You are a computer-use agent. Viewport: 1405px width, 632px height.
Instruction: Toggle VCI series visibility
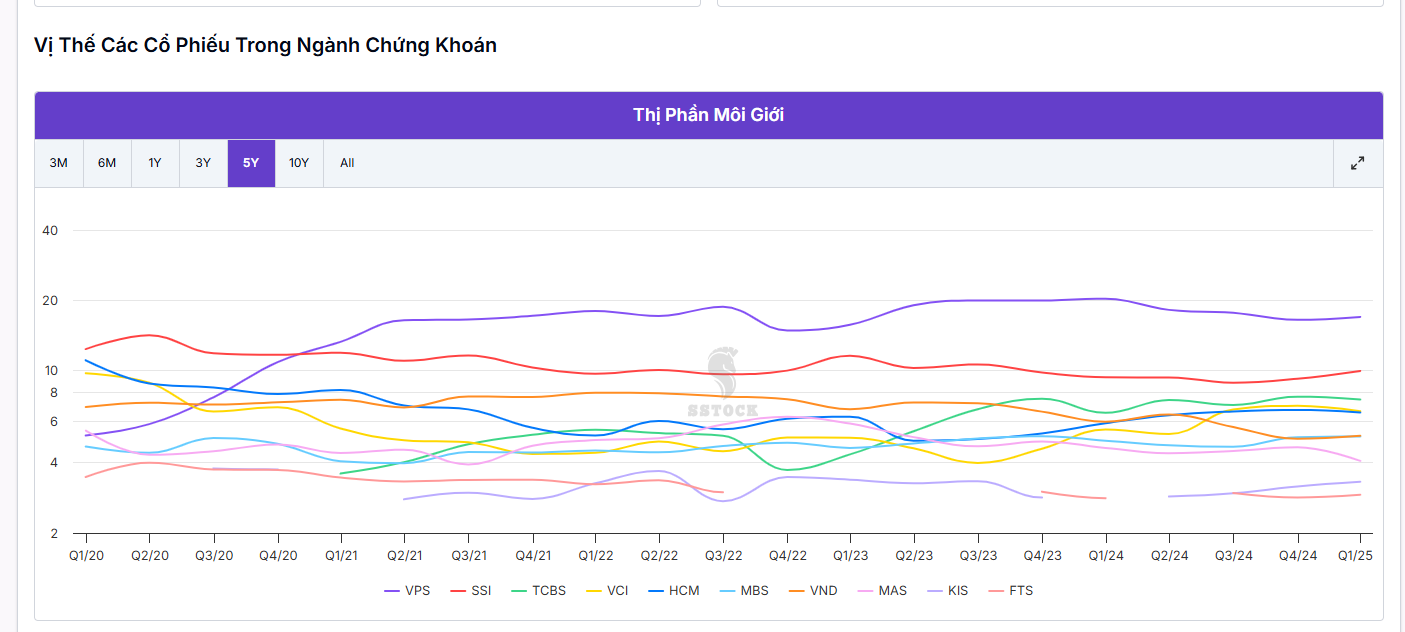click(607, 591)
